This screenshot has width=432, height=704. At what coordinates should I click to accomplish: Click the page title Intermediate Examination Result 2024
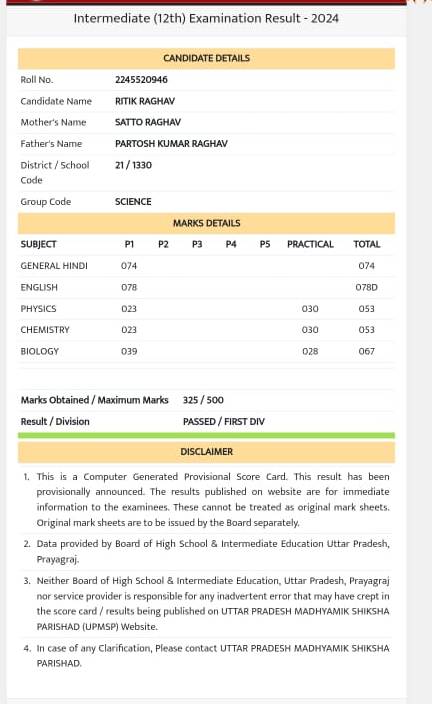click(206, 18)
